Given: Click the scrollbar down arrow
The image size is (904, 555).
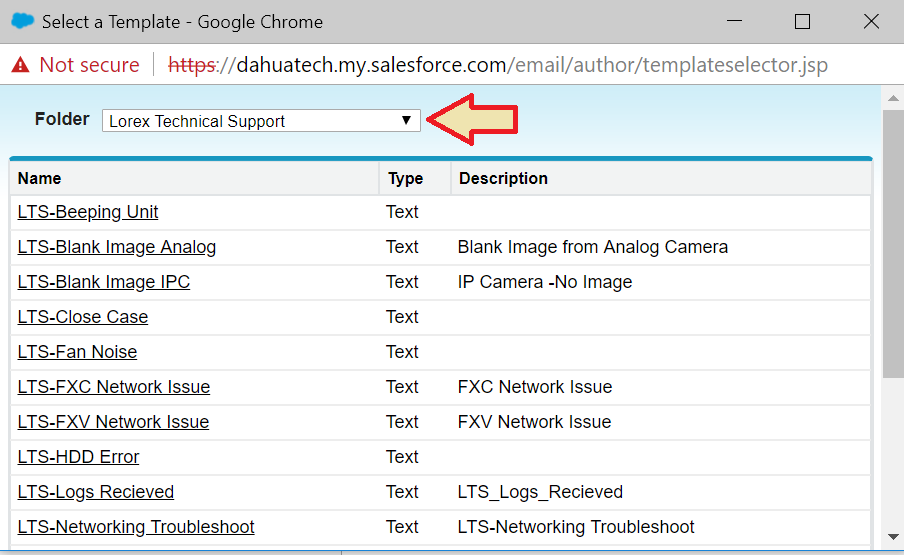Looking at the screenshot, I should 893,537.
